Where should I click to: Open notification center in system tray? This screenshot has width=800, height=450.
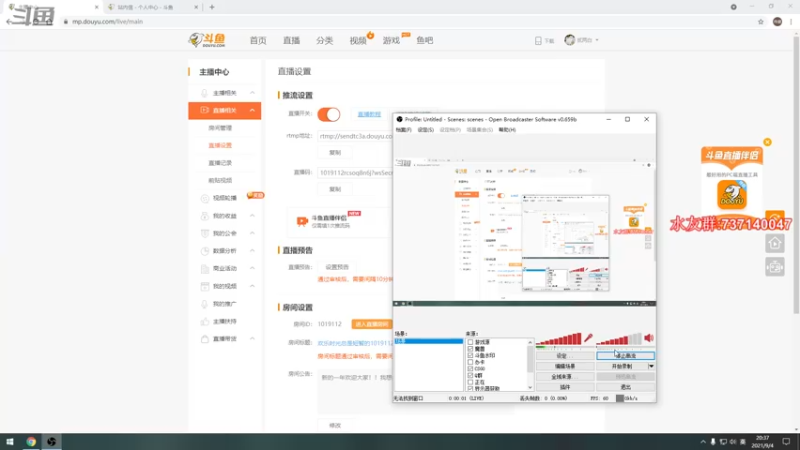click(786, 441)
